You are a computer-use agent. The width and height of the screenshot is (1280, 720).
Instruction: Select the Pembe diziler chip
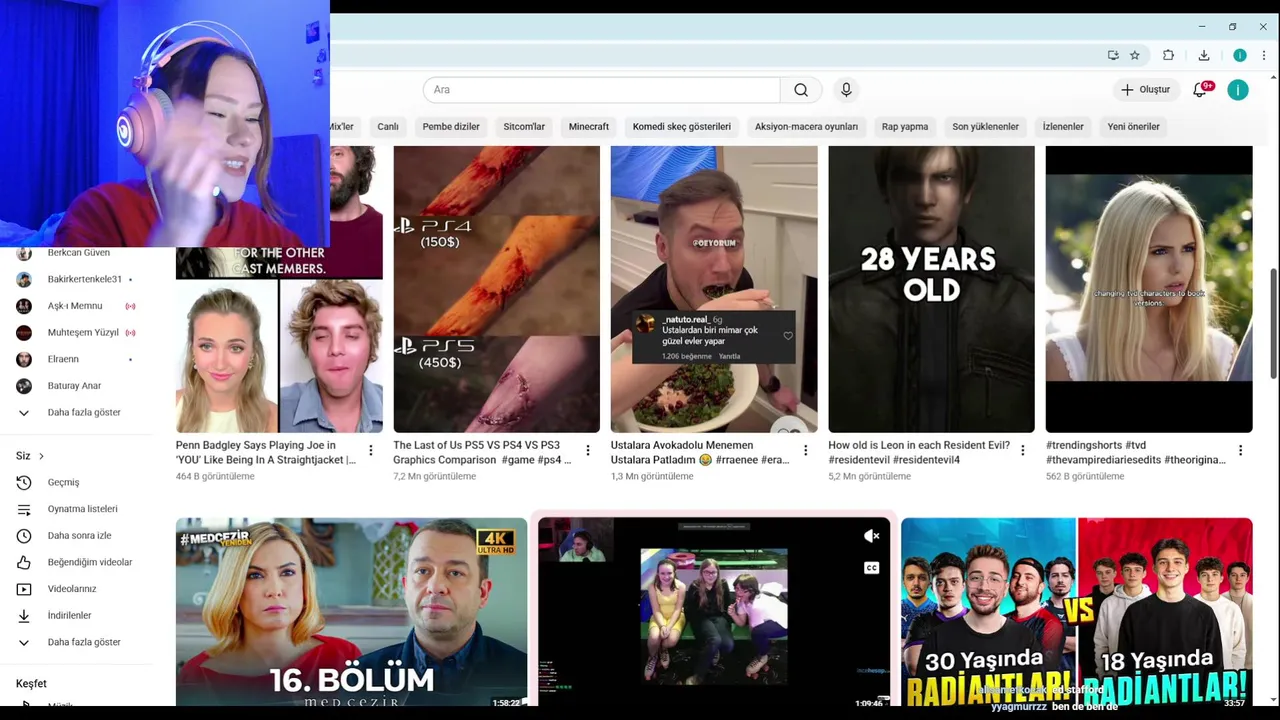(x=451, y=127)
